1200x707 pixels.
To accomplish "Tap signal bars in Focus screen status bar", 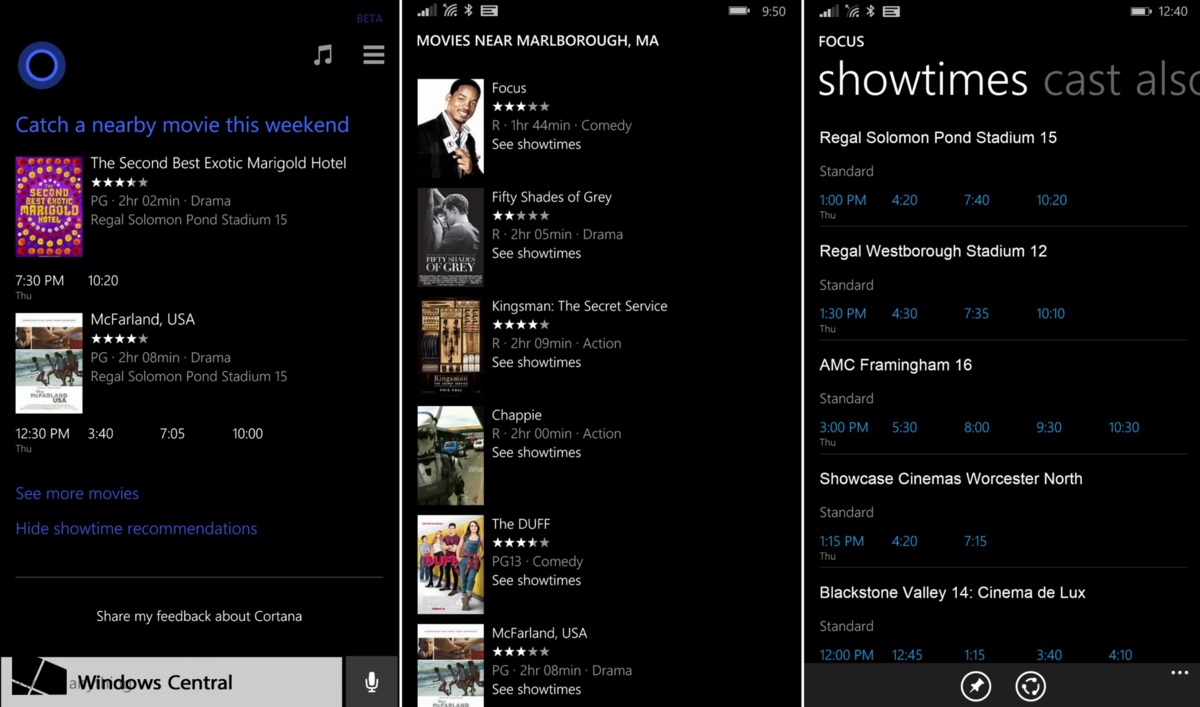I will click(828, 11).
